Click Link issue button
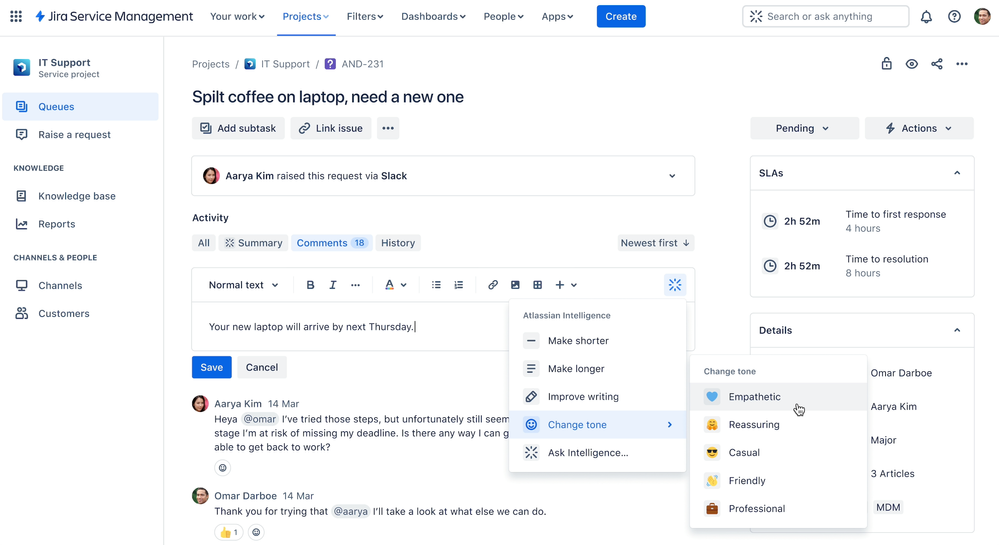The height and width of the screenshot is (545, 999). coord(331,128)
